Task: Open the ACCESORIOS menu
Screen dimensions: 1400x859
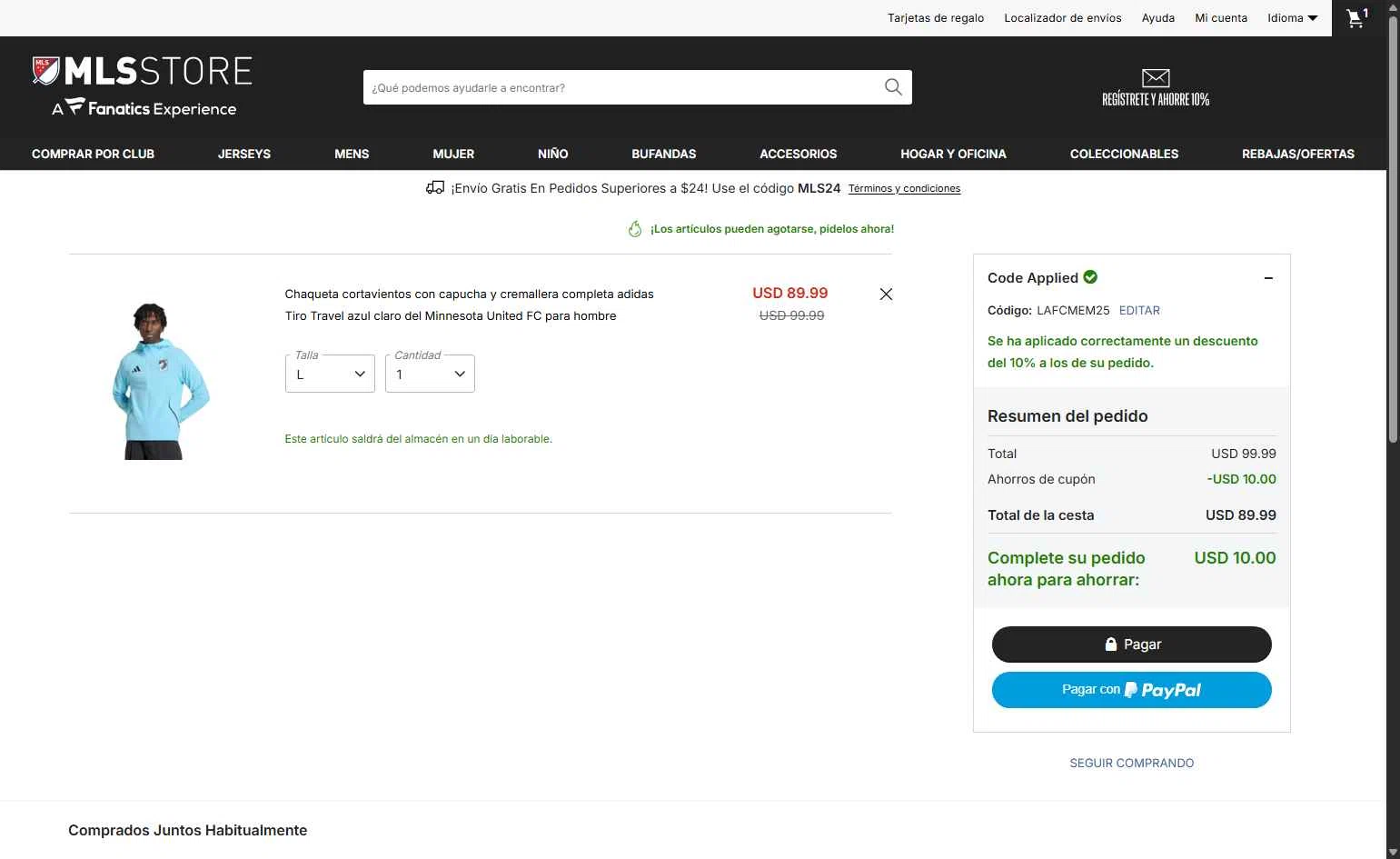Action: [799, 154]
